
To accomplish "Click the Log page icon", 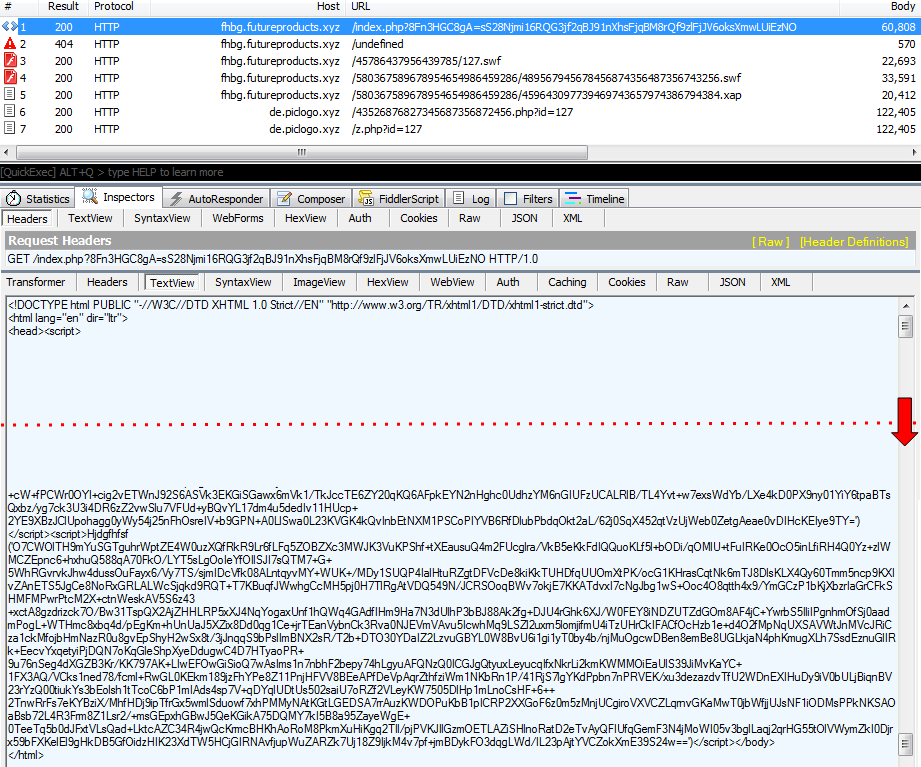I will point(459,198).
